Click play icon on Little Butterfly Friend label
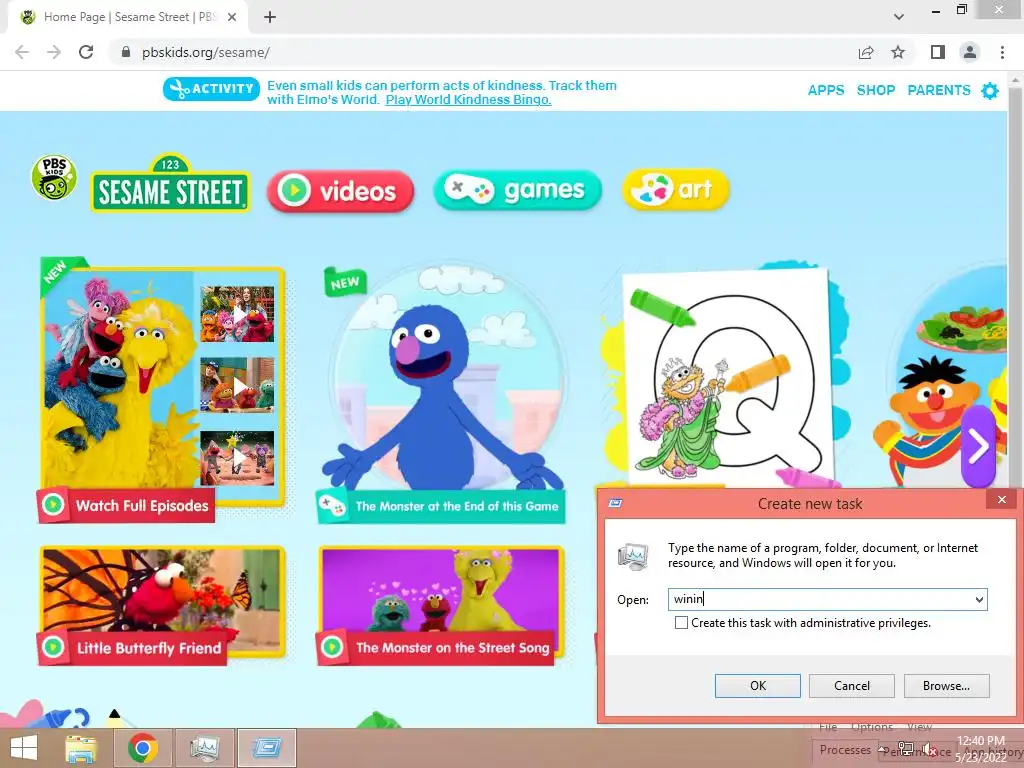The image size is (1024, 768). point(54,647)
